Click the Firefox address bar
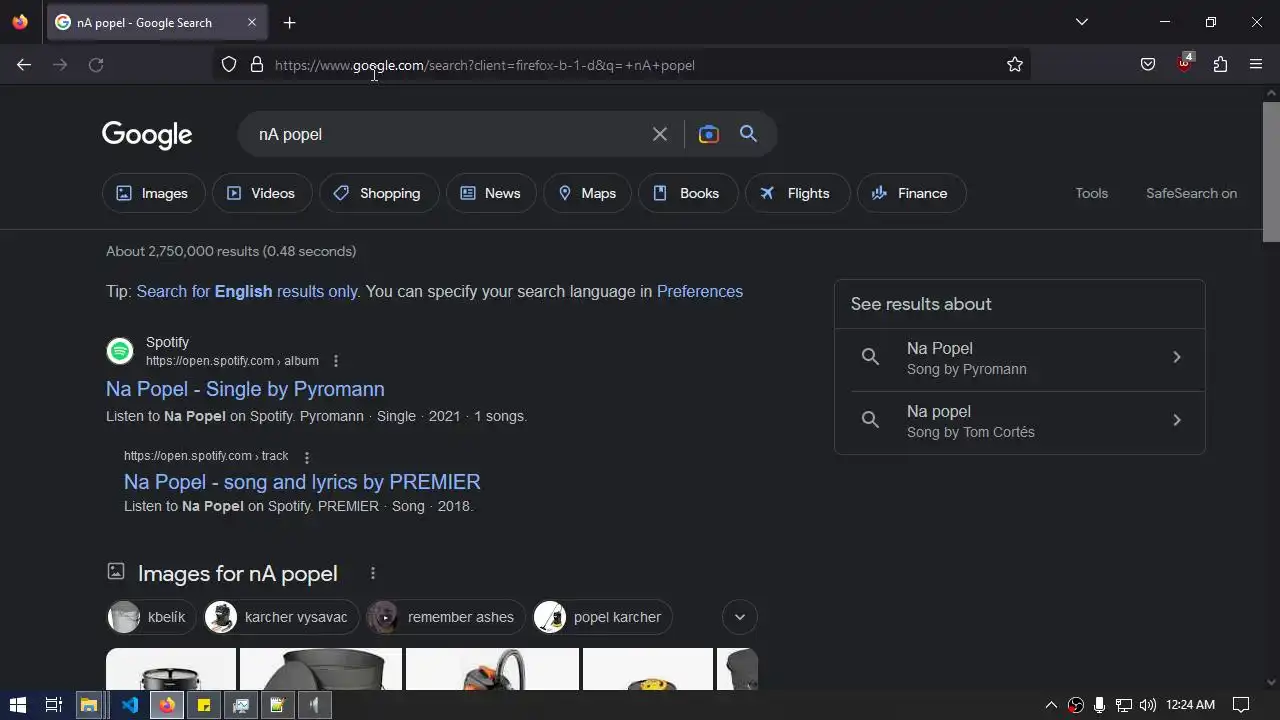This screenshot has height=720, width=1280. coord(620,65)
